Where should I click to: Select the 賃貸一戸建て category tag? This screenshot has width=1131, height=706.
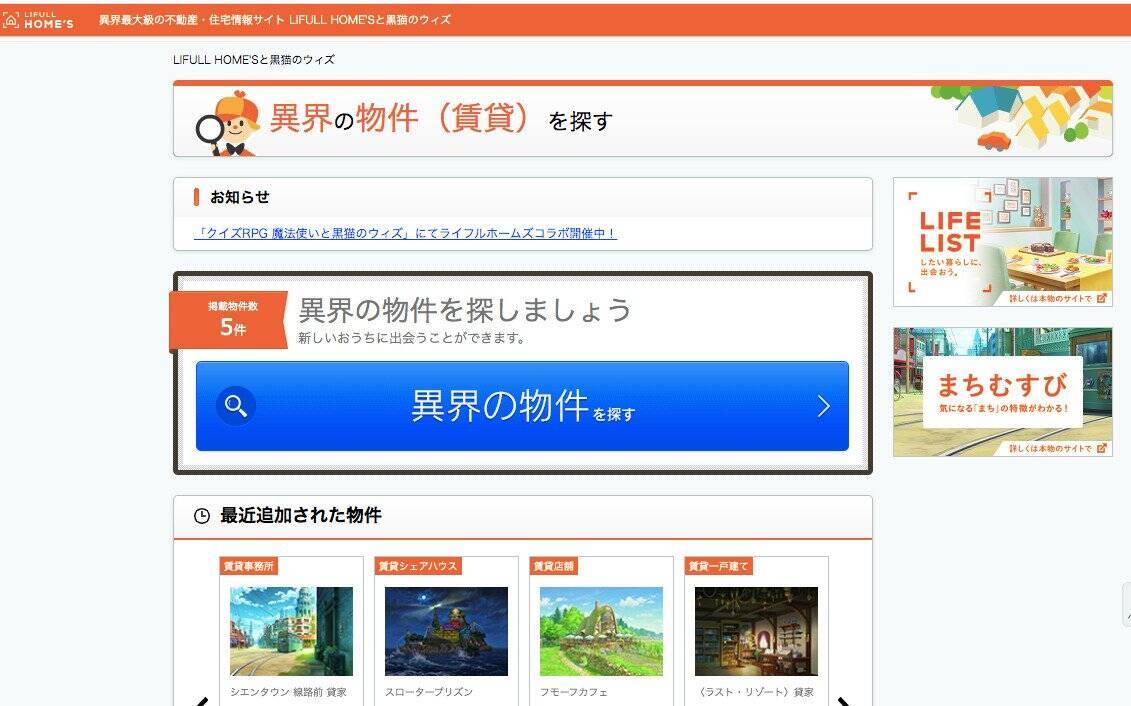tap(718, 566)
